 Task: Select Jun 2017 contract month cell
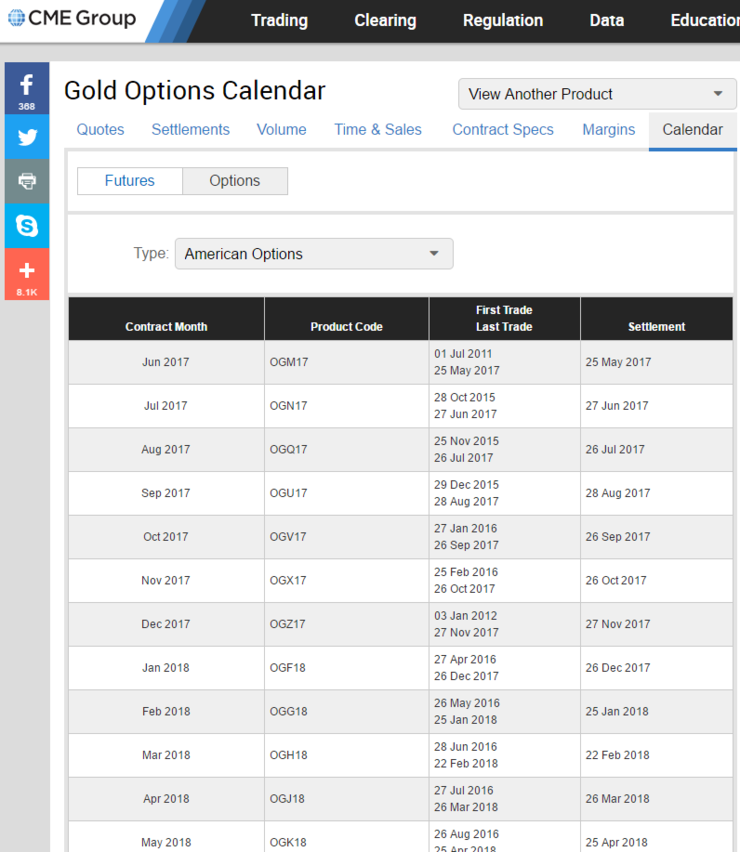coord(166,362)
